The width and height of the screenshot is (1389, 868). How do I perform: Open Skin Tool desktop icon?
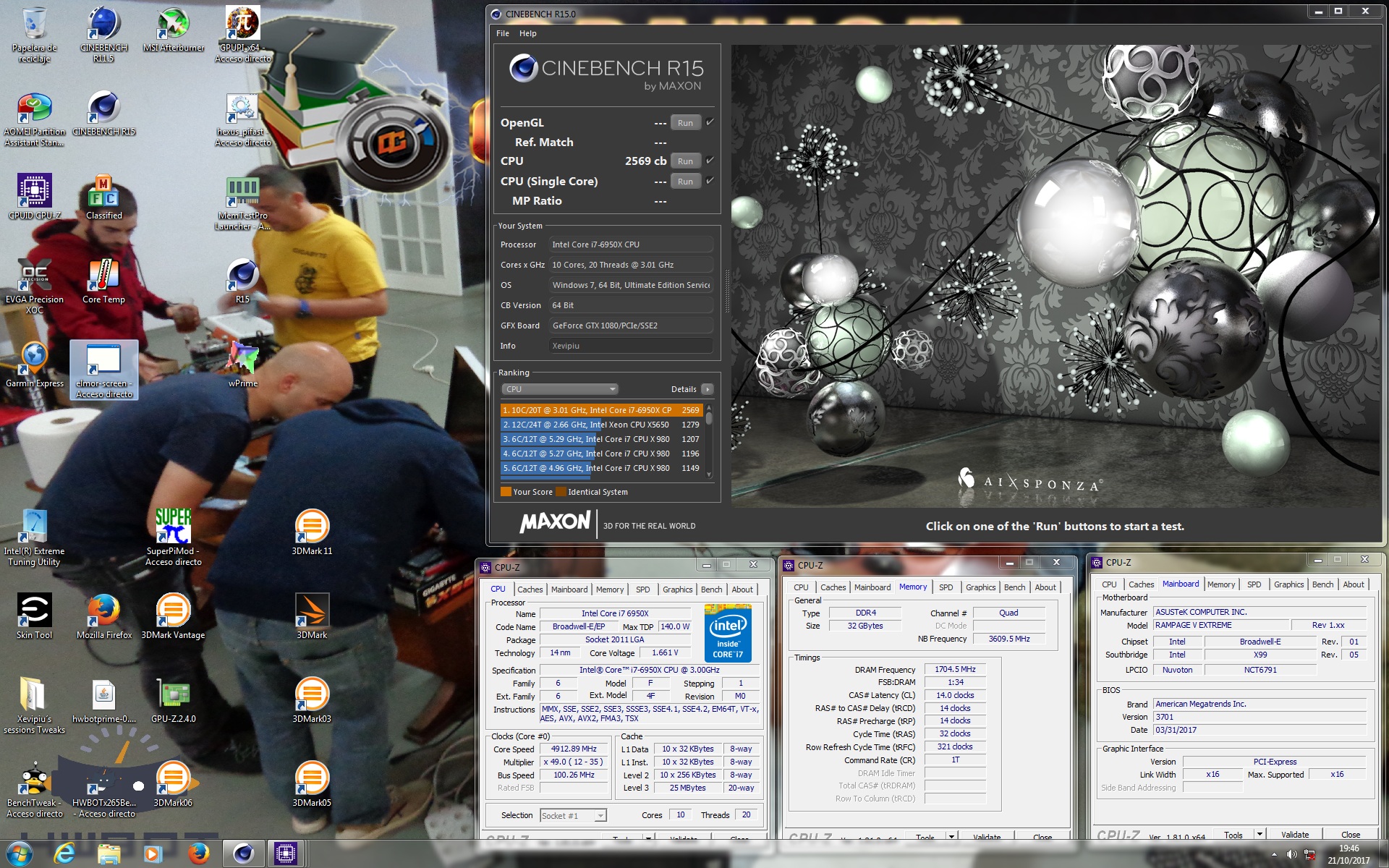coord(34,617)
